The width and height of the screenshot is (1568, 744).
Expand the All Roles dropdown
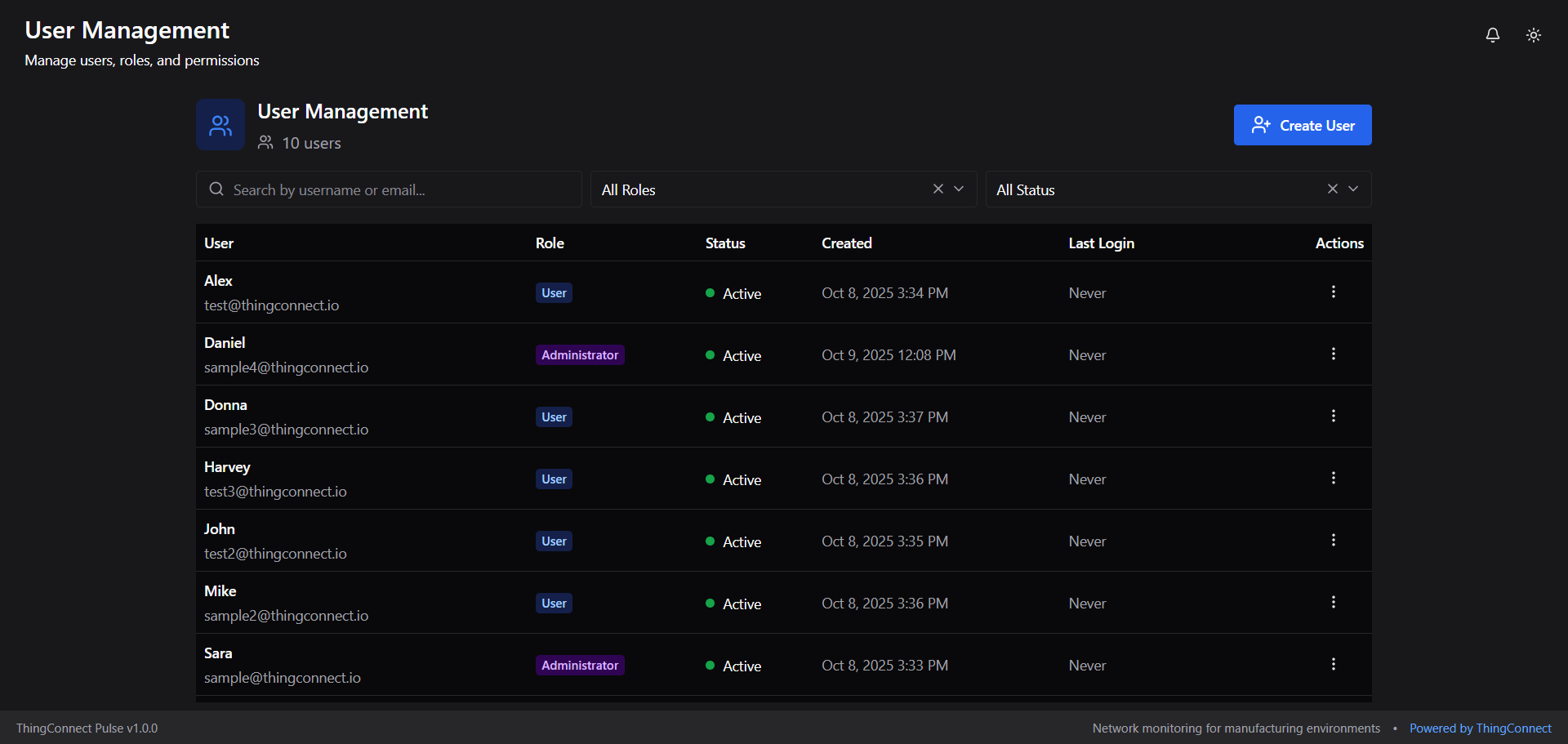click(x=959, y=189)
